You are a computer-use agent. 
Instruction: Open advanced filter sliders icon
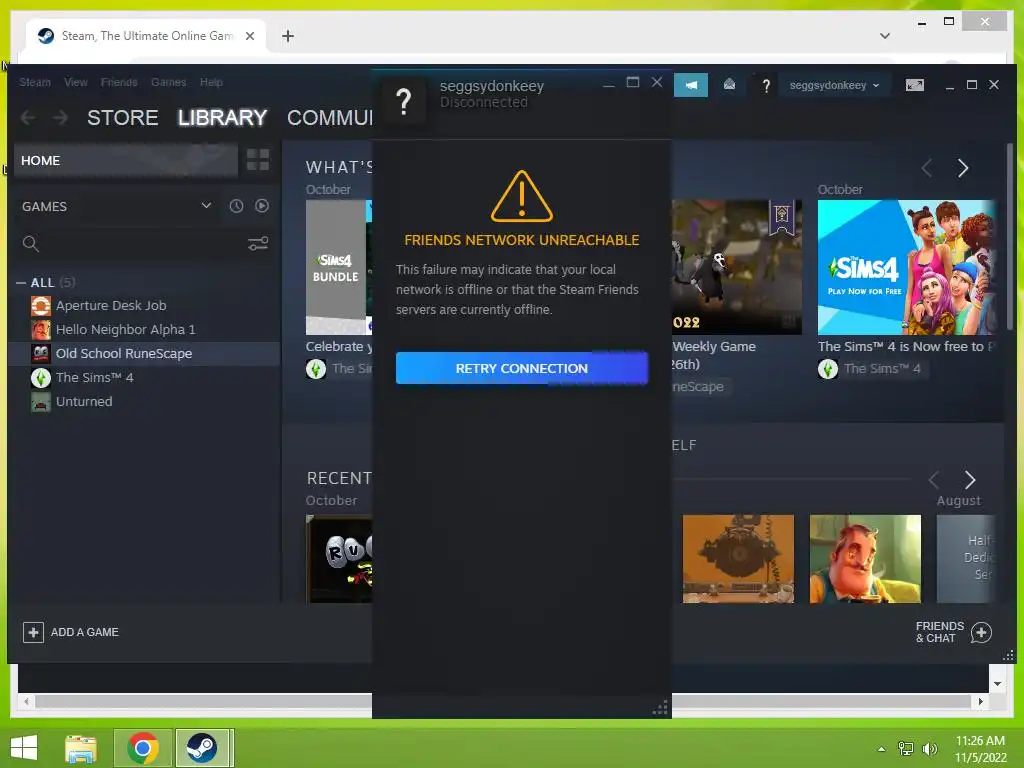[x=258, y=244]
